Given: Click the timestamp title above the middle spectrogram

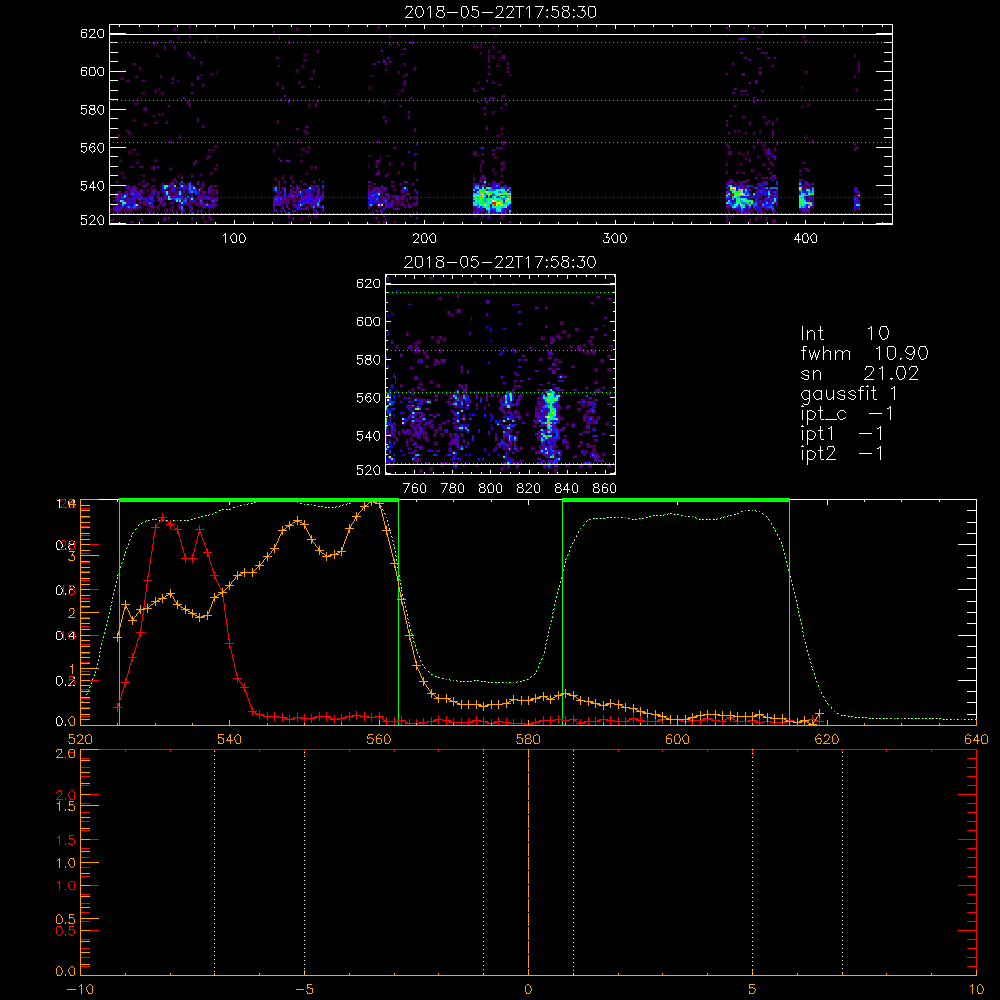Looking at the screenshot, I should 500,262.
